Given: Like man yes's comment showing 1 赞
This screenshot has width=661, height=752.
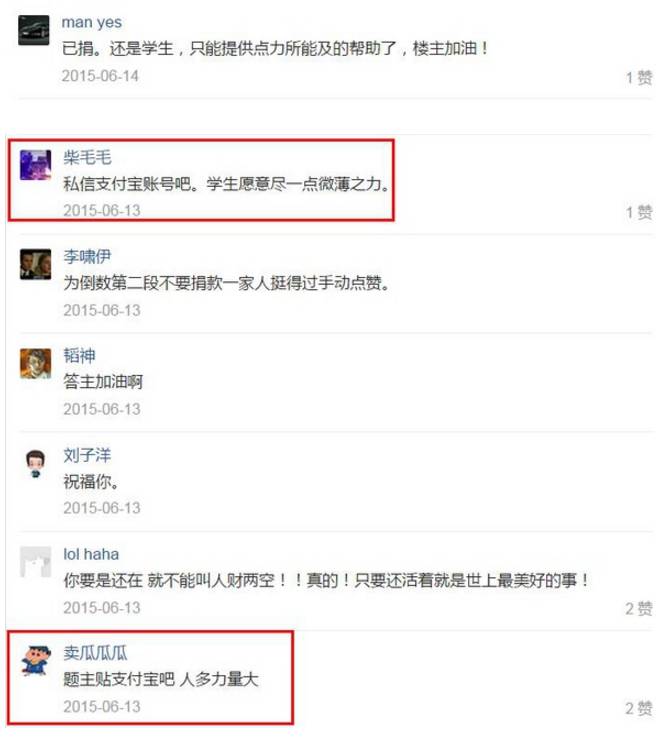Looking at the screenshot, I should point(639,78).
